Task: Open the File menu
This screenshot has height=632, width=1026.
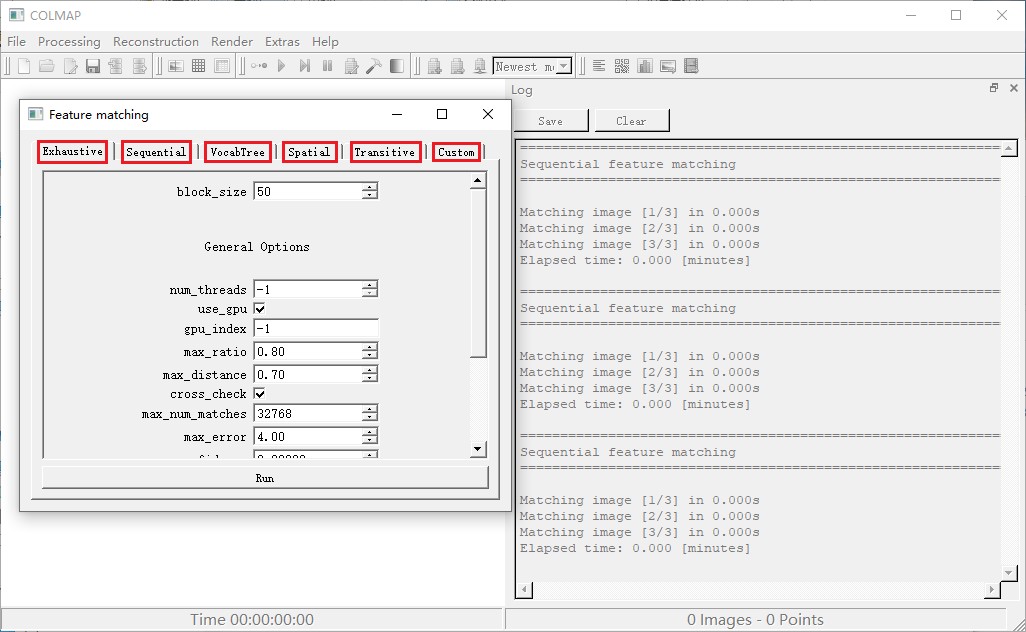Action: (16, 42)
